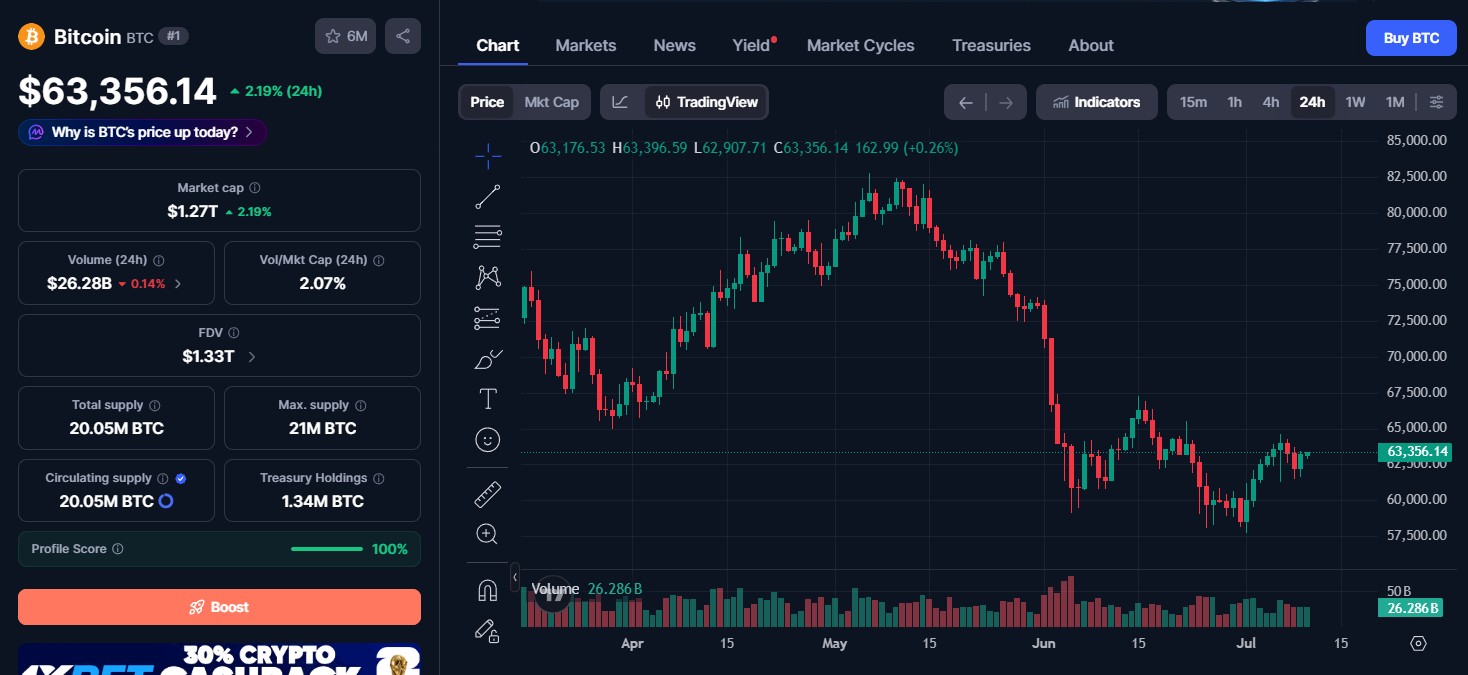Select the XABCD pattern tool
Viewport: 1468px width, 675px height.
click(488, 277)
